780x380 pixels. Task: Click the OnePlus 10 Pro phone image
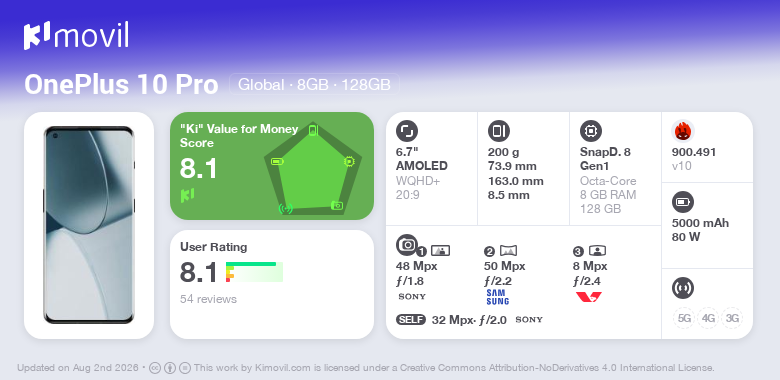click(x=89, y=225)
